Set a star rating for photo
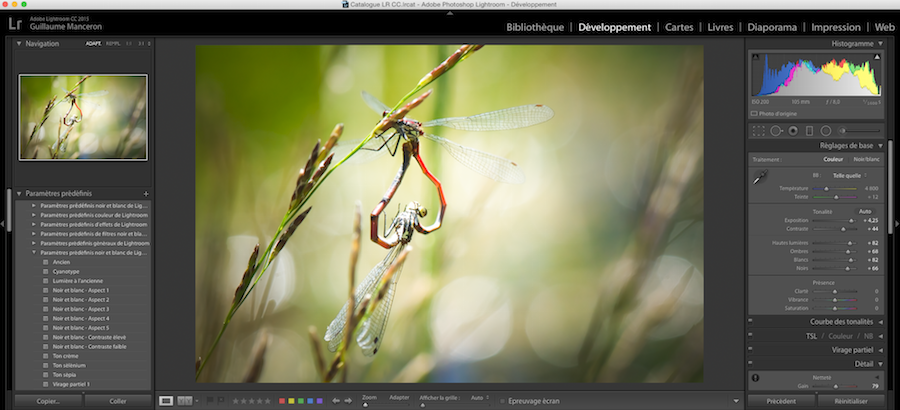Viewport: 900px width, 410px height. coord(251,401)
